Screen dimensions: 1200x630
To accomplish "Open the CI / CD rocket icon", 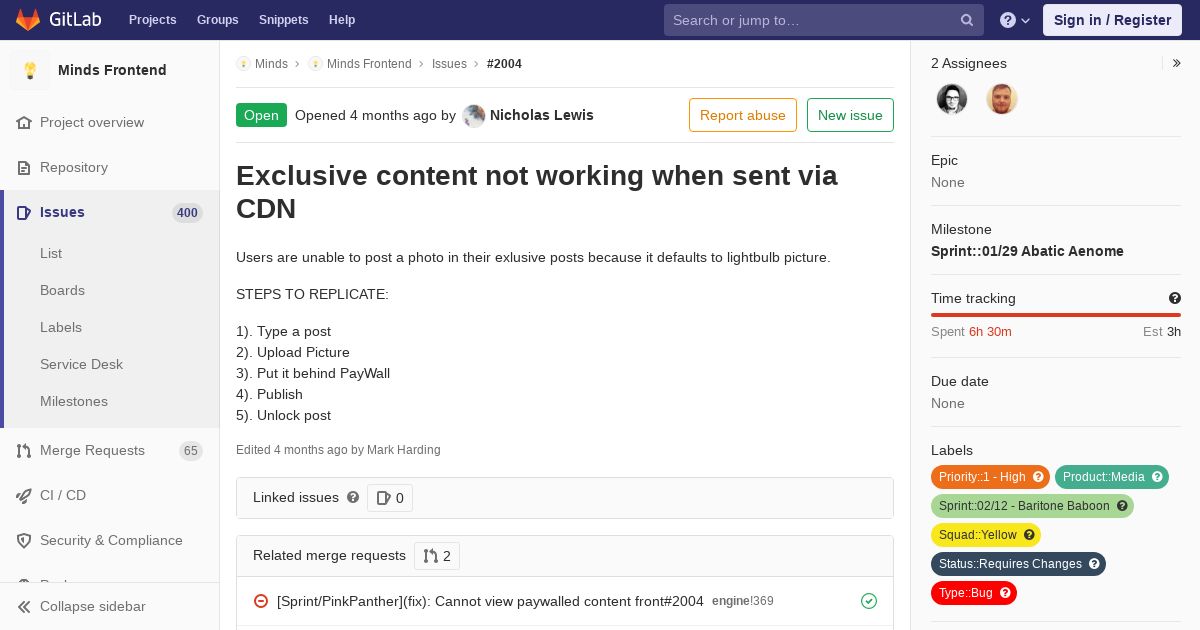I will tap(24, 496).
